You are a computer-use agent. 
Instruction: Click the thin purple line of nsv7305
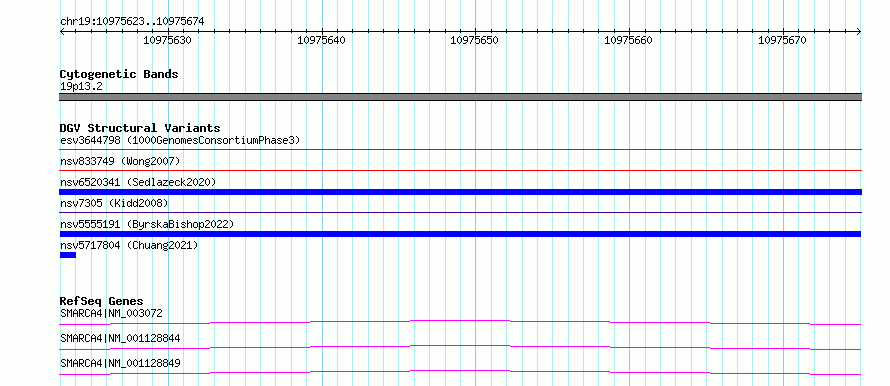(460, 212)
